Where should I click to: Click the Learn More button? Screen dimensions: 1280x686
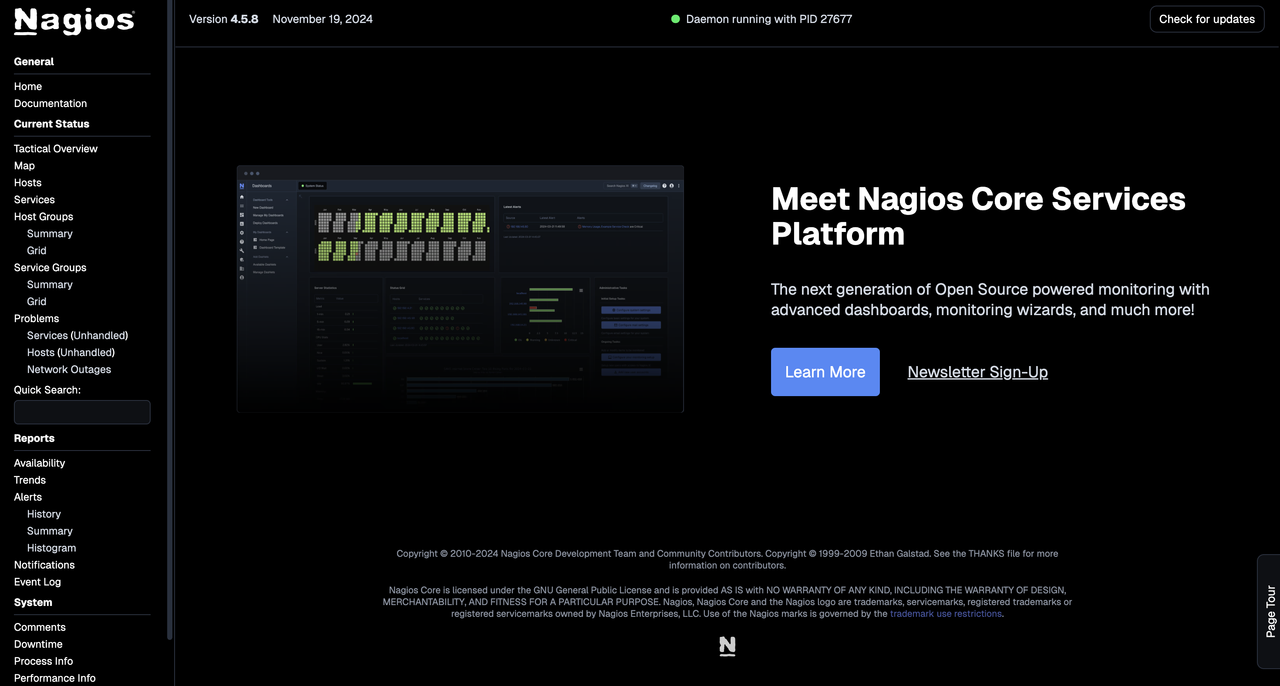coord(825,372)
